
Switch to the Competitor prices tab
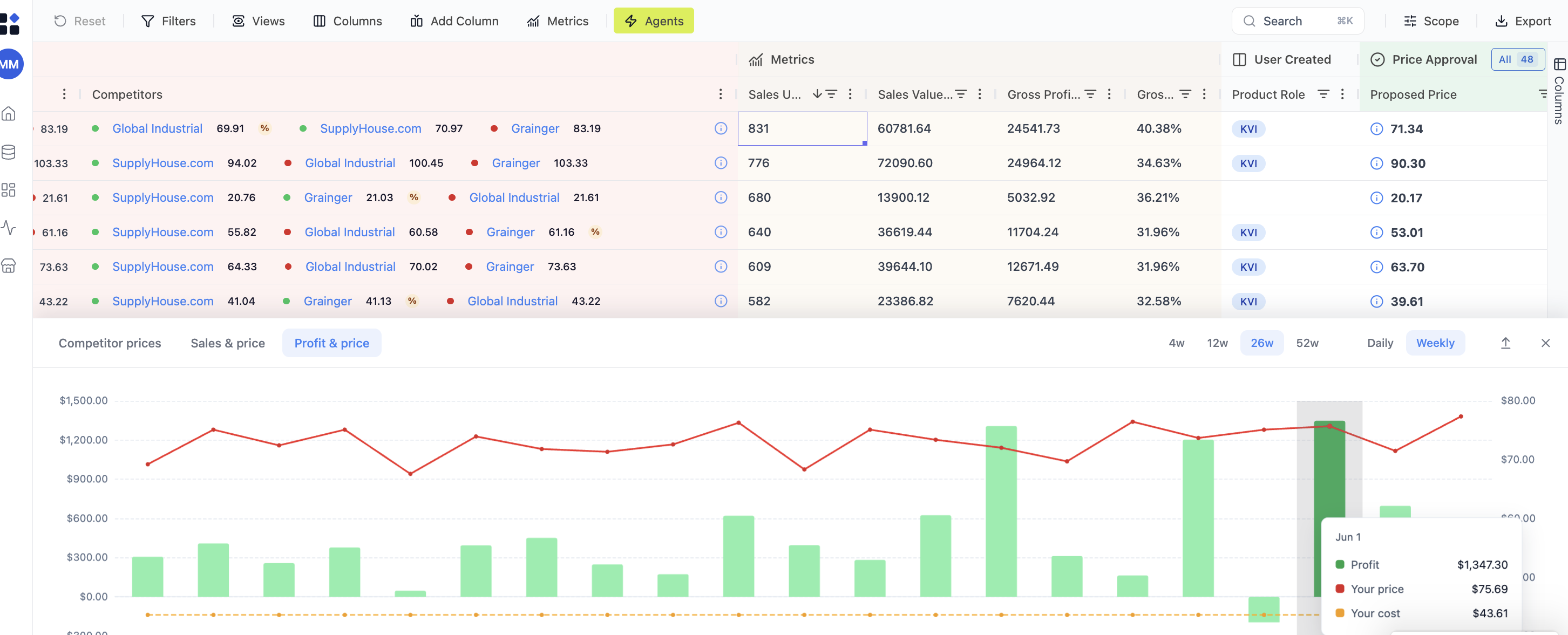pos(110,343)
